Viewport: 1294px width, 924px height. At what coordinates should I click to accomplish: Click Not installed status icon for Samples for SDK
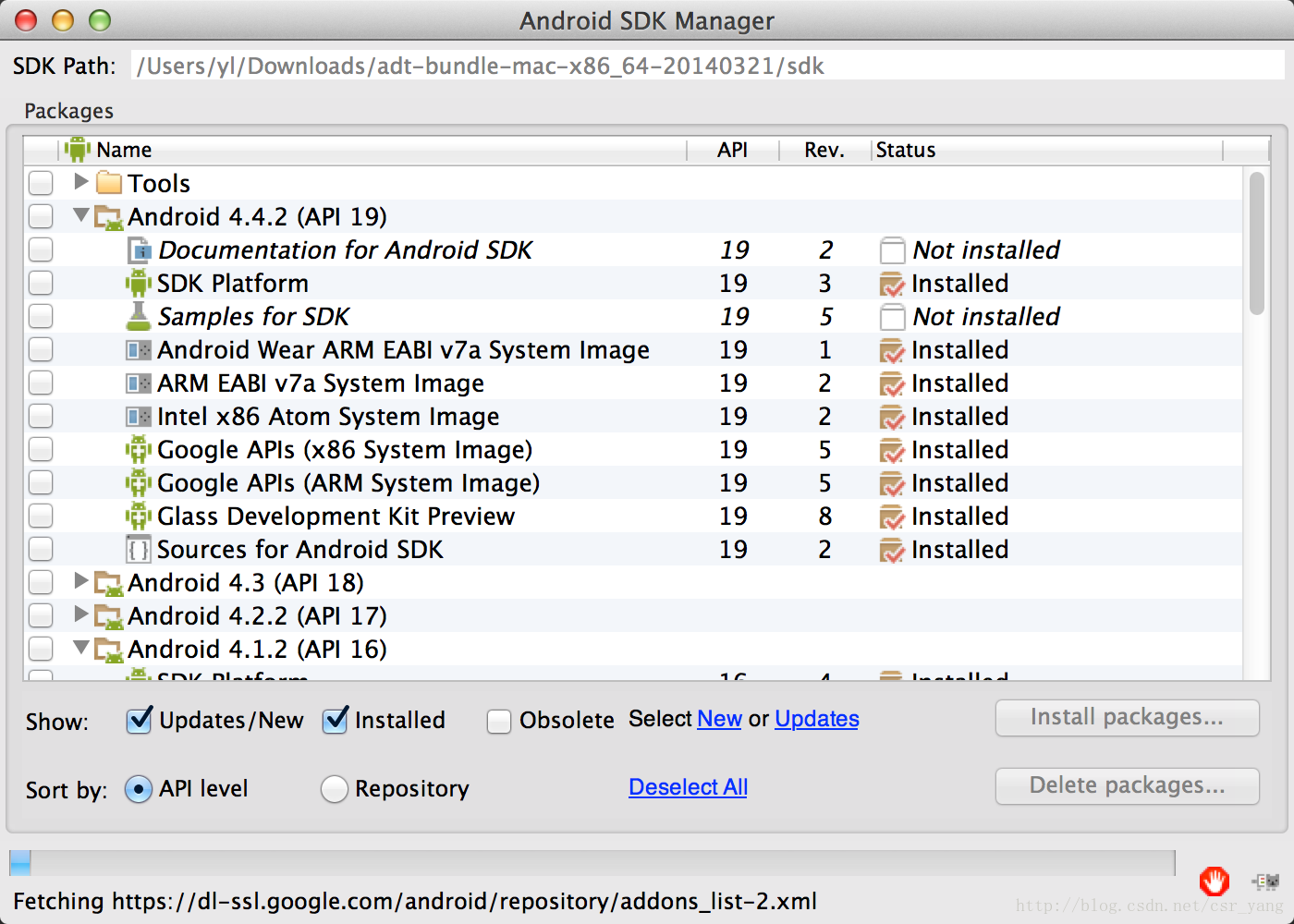coord(892,317)
